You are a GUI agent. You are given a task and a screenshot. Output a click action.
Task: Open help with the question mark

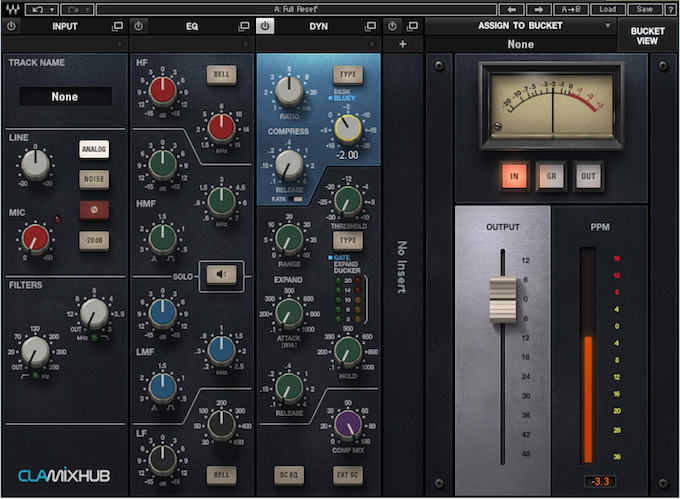pos(670,9)
